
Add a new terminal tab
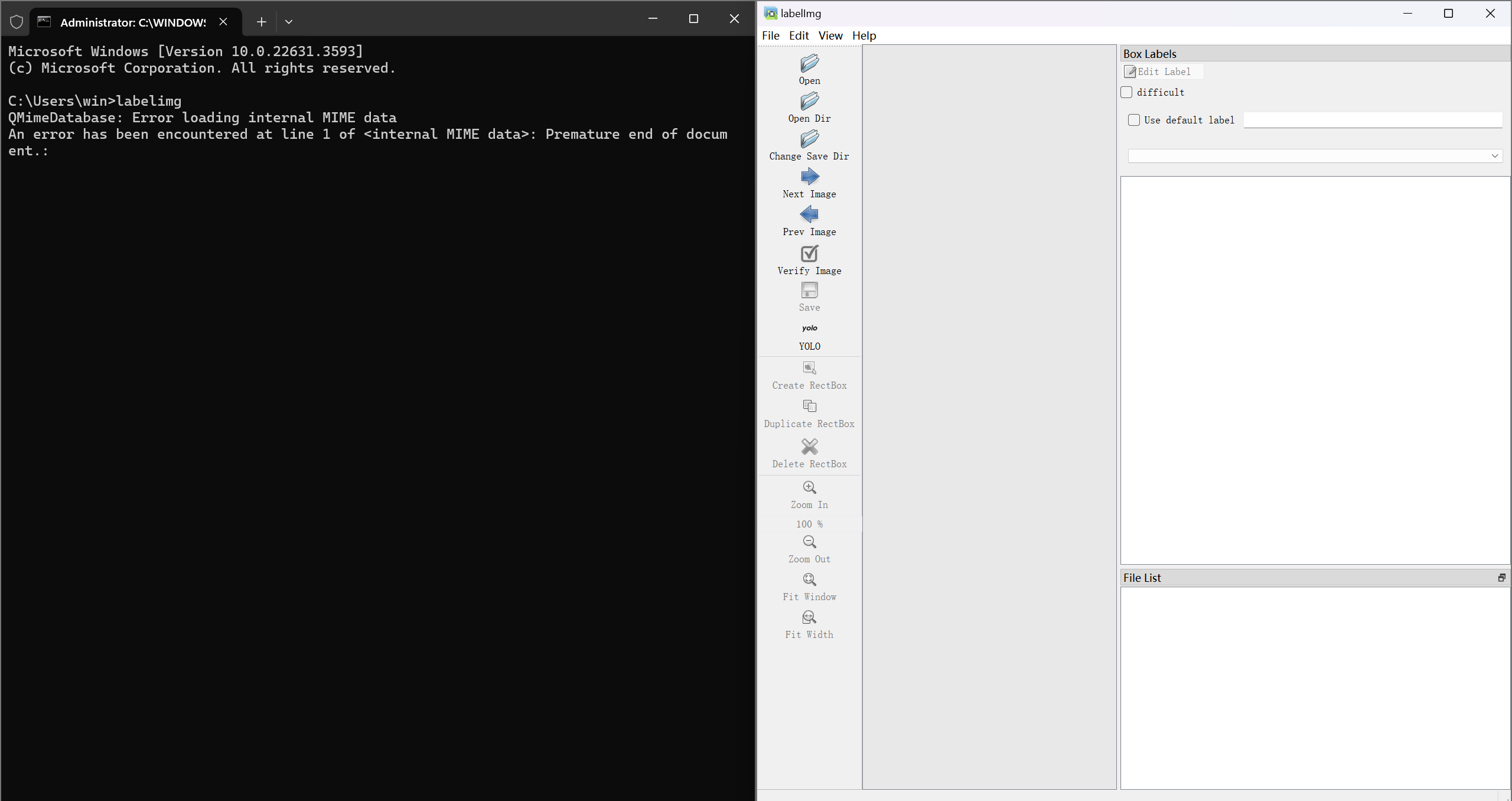pyautogui.click(x=262, y=22)
